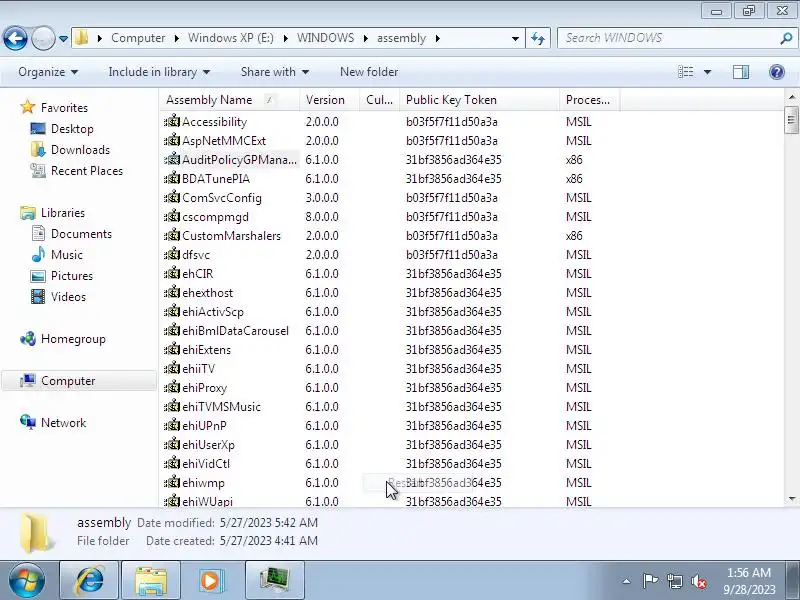The height and width of the screenshot is (600, 800).
Task: Click the BDATunePIA assembly icon
Action: pyautogui.click(x=172, y=179)
